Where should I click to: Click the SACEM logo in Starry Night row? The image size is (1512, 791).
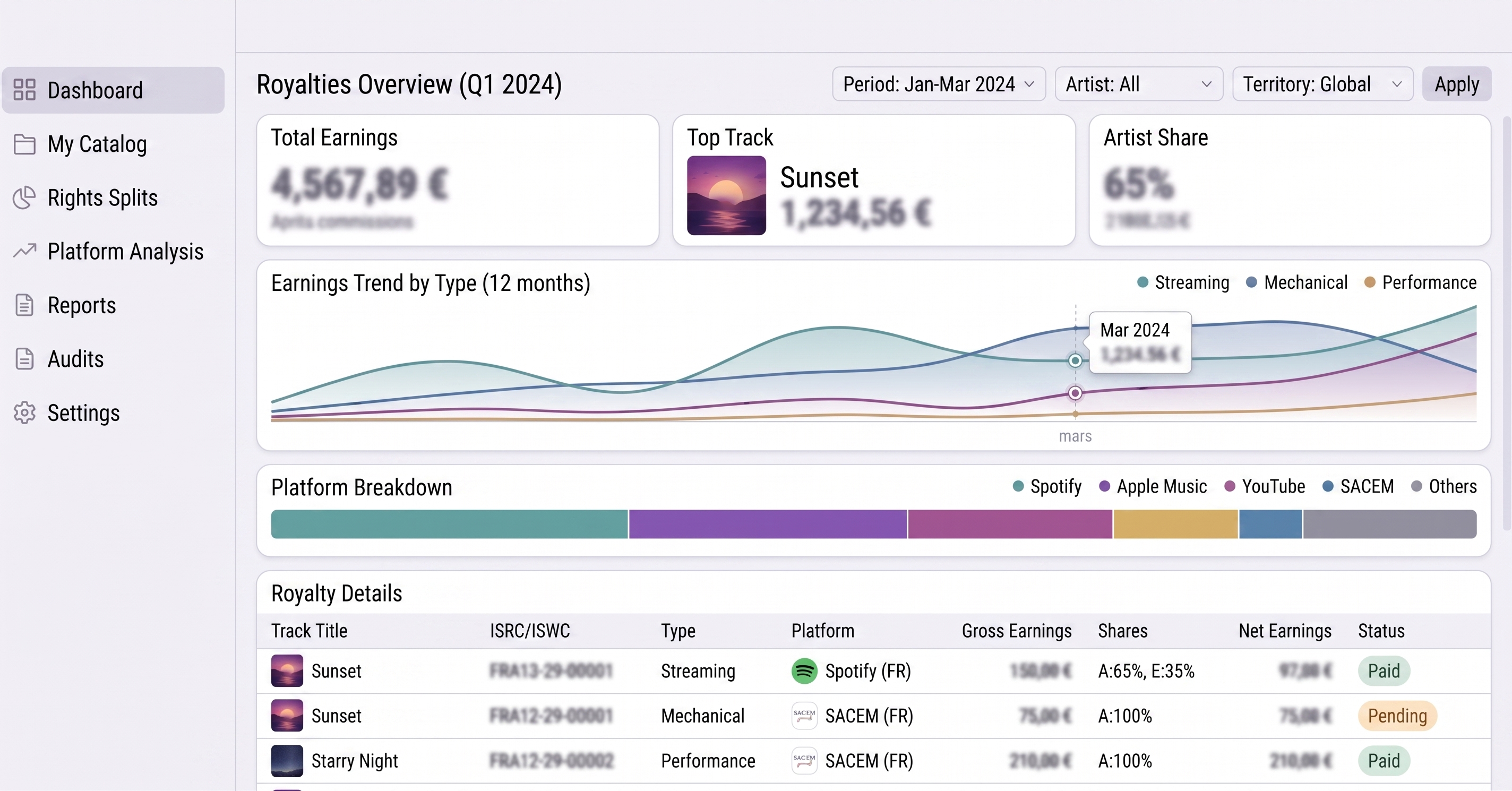[804, 761]
